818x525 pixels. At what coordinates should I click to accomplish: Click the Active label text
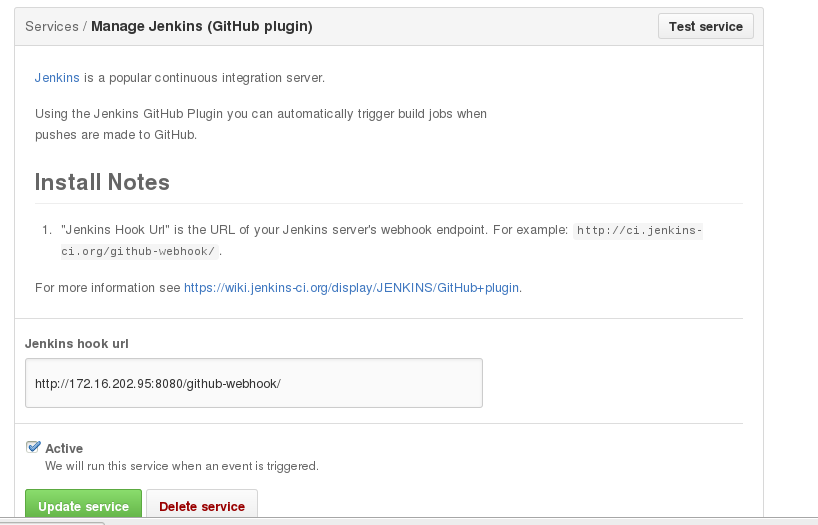[x=64, y=448]
